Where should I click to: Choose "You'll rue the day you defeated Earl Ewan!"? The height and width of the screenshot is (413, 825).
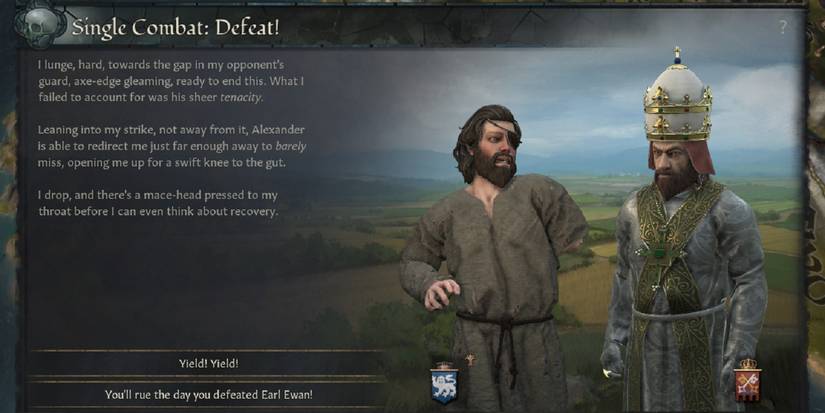pyautogui.click(x=208, y=394)
